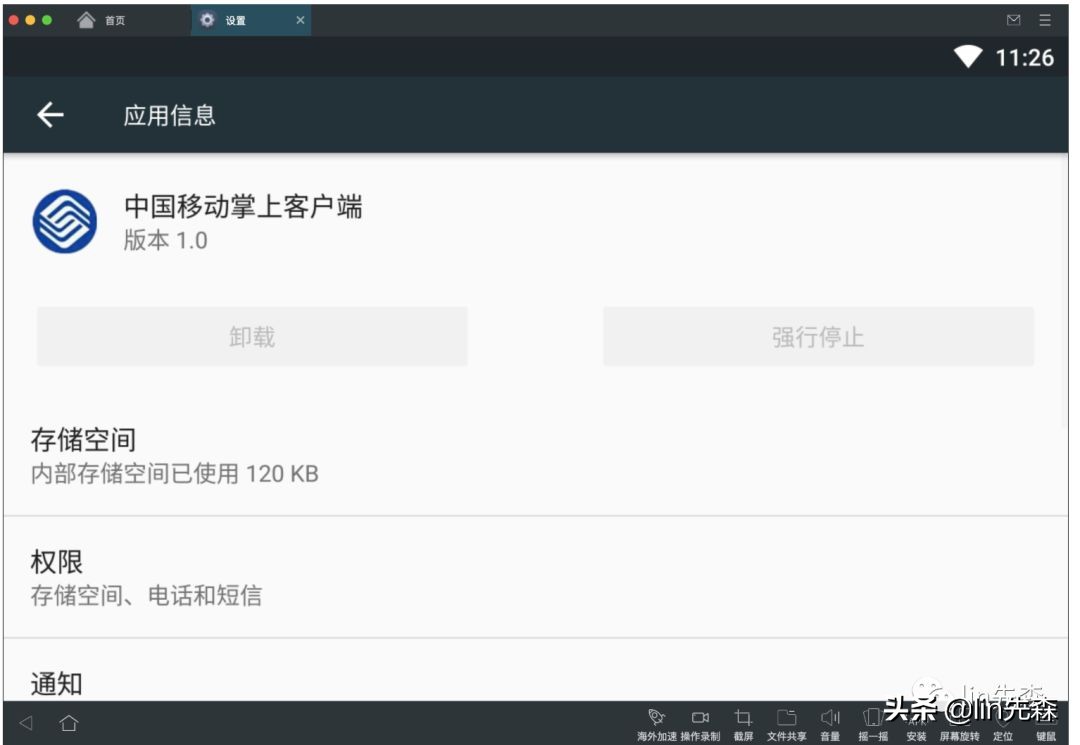Start 操作录制 screen recording
1080x745 pixels.
point(700,723)
